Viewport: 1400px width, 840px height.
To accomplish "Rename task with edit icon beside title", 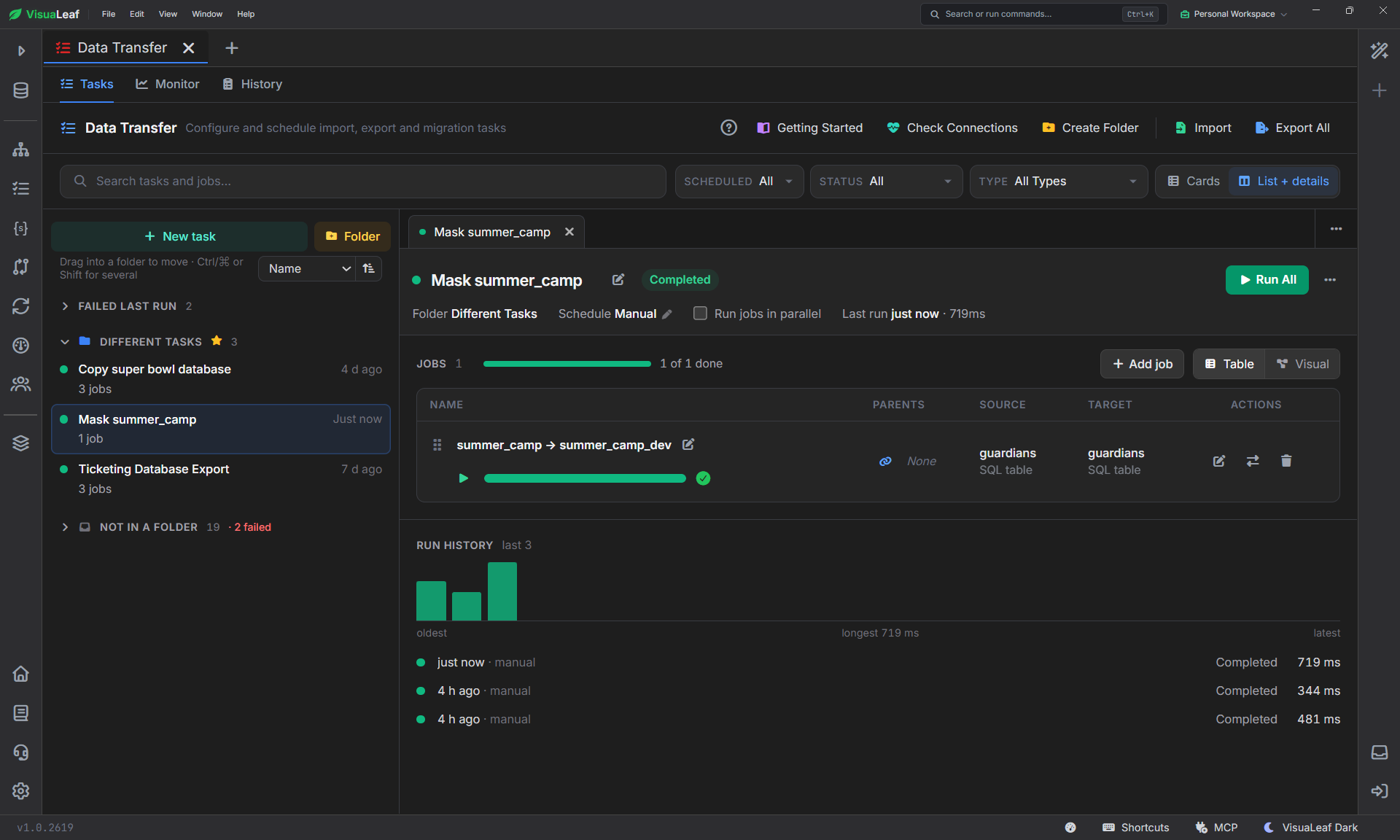I will (618, 280).
